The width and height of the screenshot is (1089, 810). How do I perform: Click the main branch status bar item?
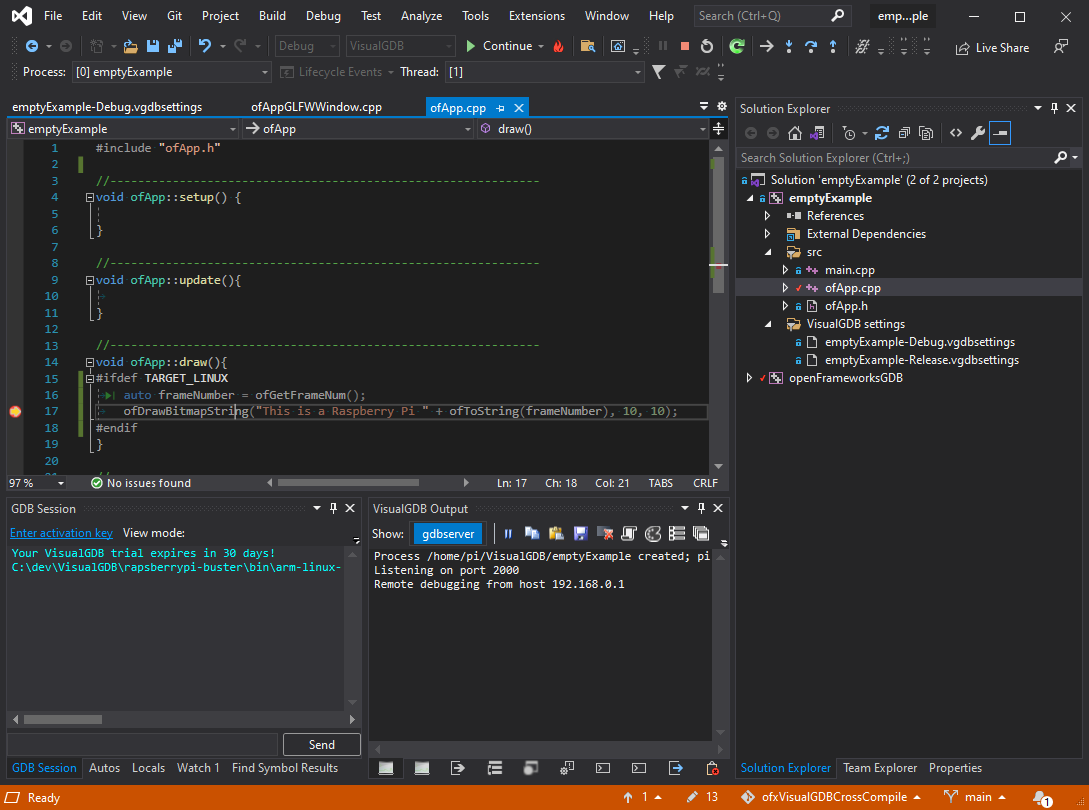pos(975,797)
